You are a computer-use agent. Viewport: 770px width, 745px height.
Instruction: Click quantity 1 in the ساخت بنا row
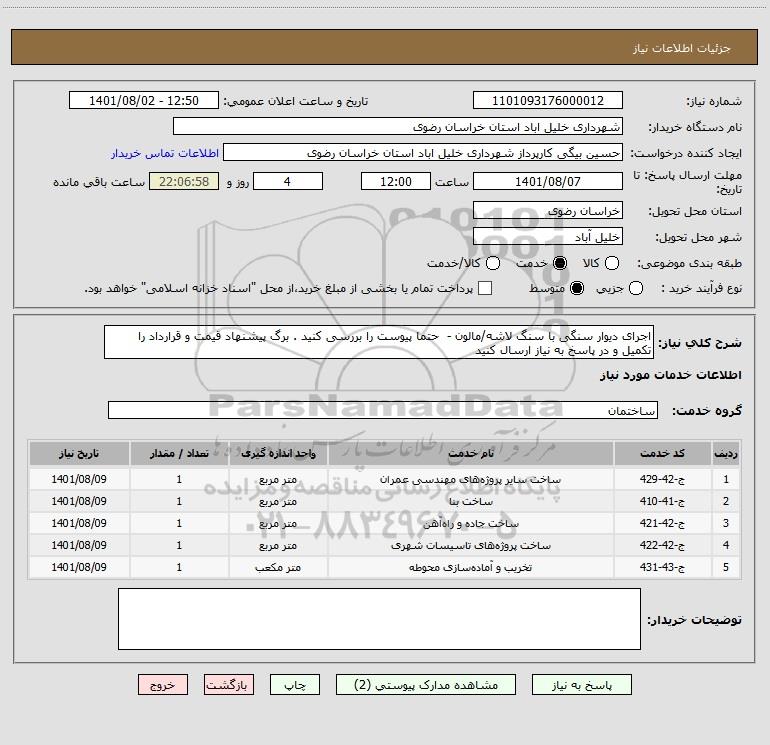[179, 501]
